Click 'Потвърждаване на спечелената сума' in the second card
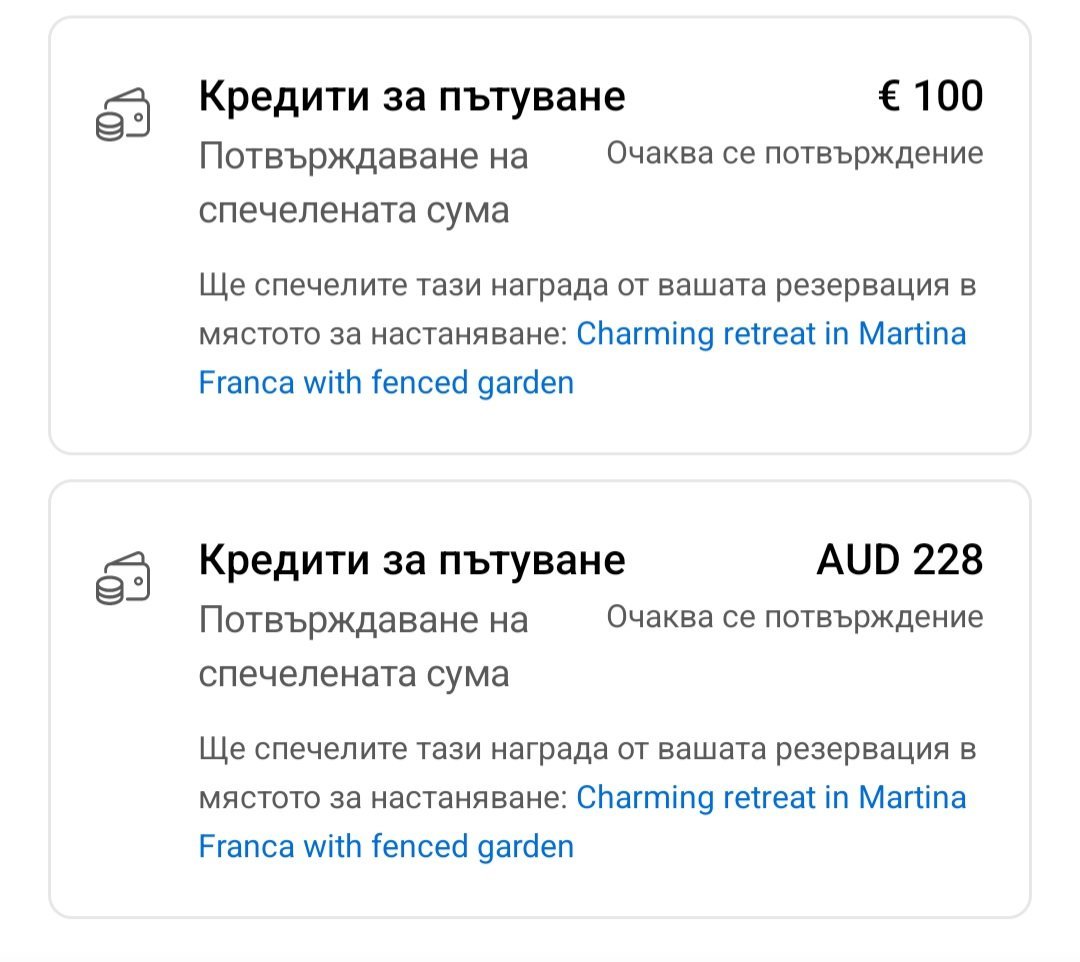 [x=363, y=647]
